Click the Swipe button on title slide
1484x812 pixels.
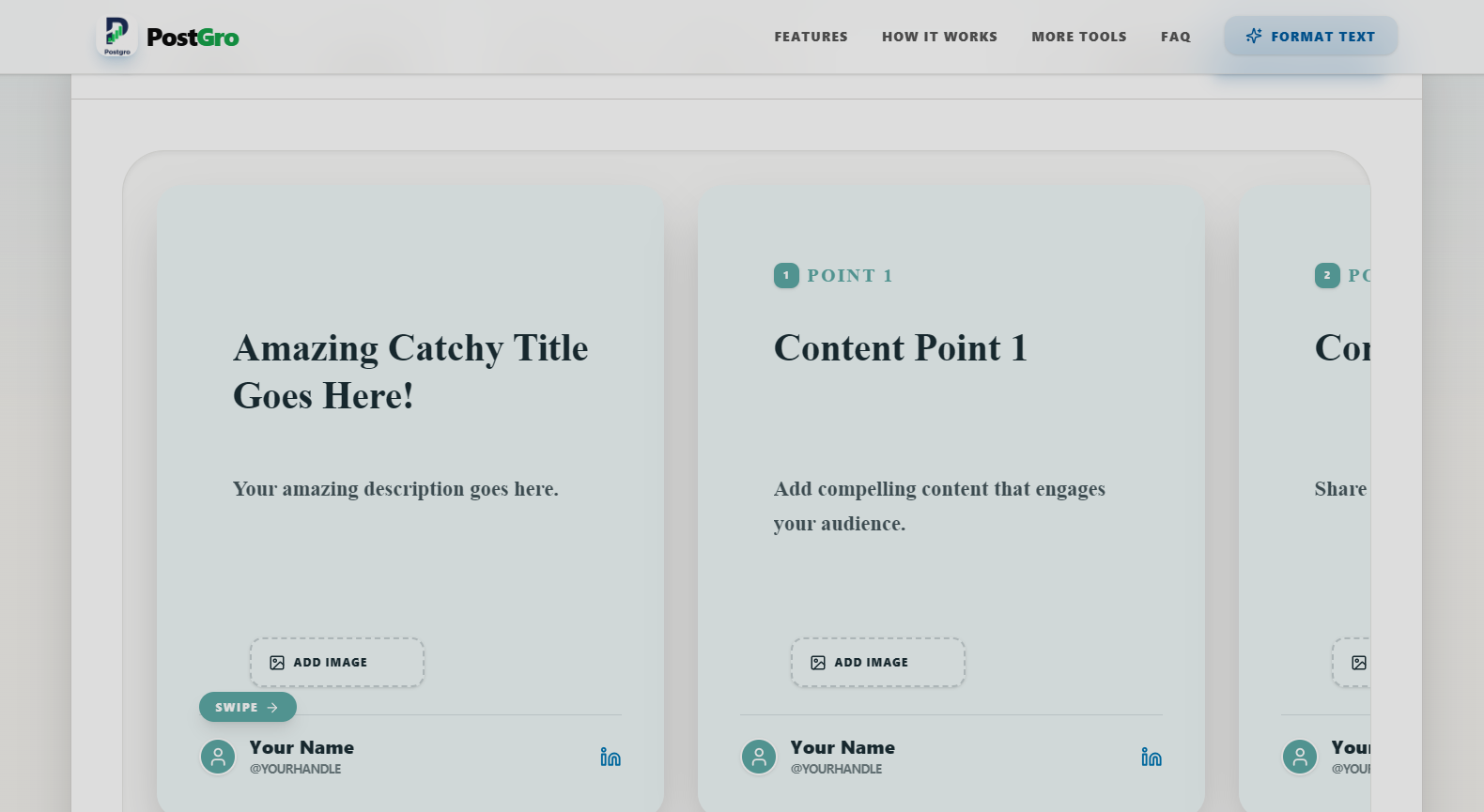[x=248, y=707]
